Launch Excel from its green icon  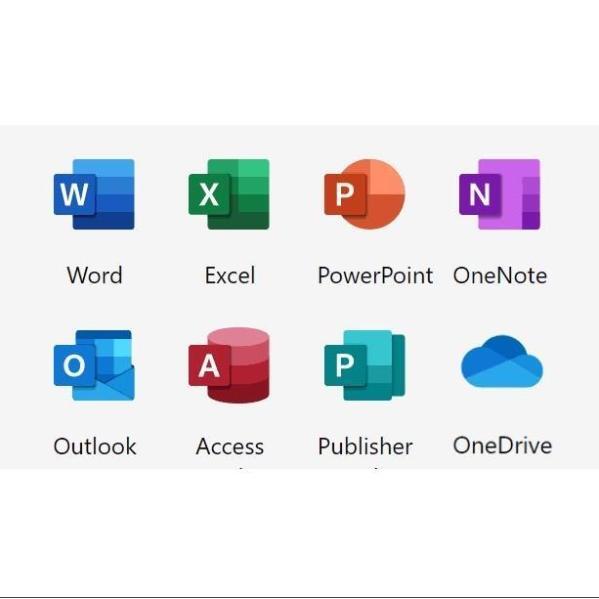click(229, 194)
